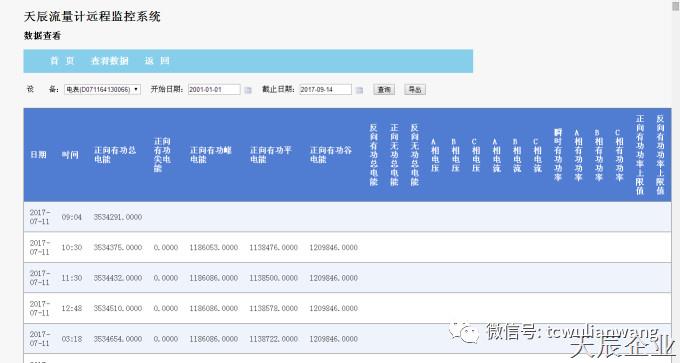Open the calendar picker beside 开始日期
680x363 pixels.
point(248,90)
